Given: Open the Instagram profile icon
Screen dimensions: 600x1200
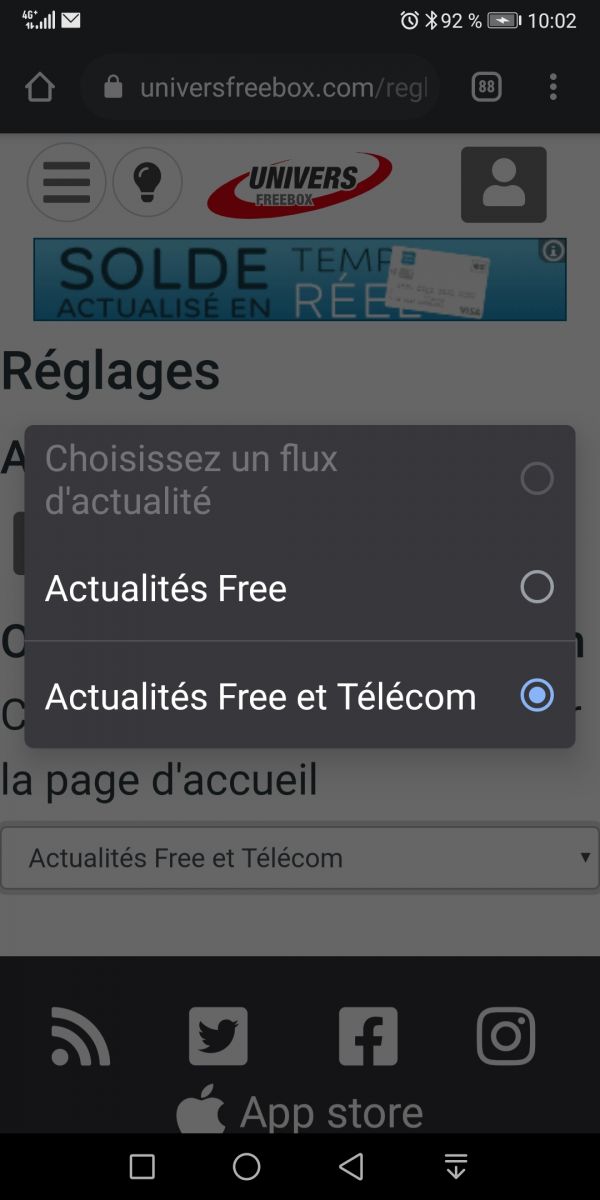Looking at the screenshot, I should tap(506, 1036).
